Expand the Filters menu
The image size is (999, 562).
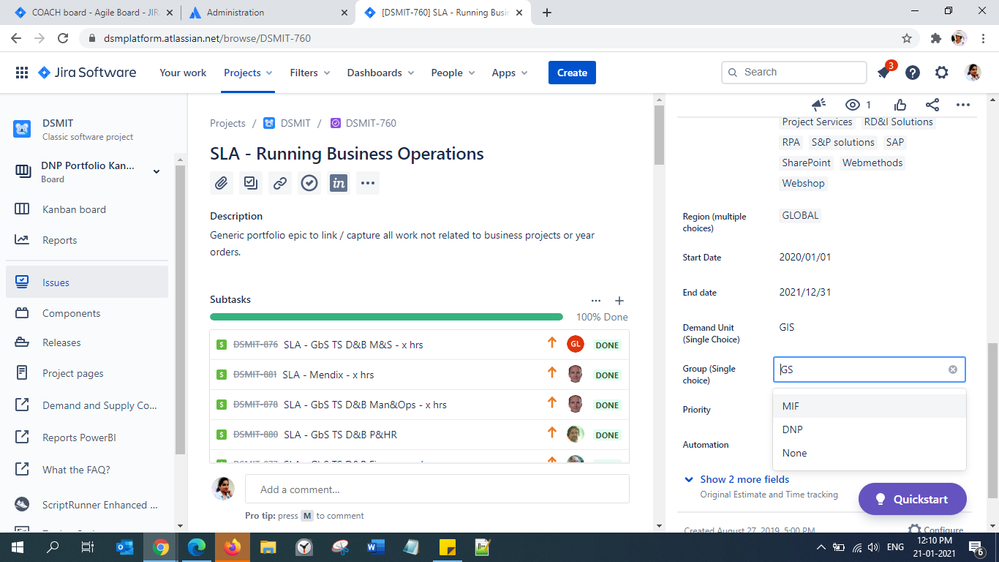pos(310,73)
